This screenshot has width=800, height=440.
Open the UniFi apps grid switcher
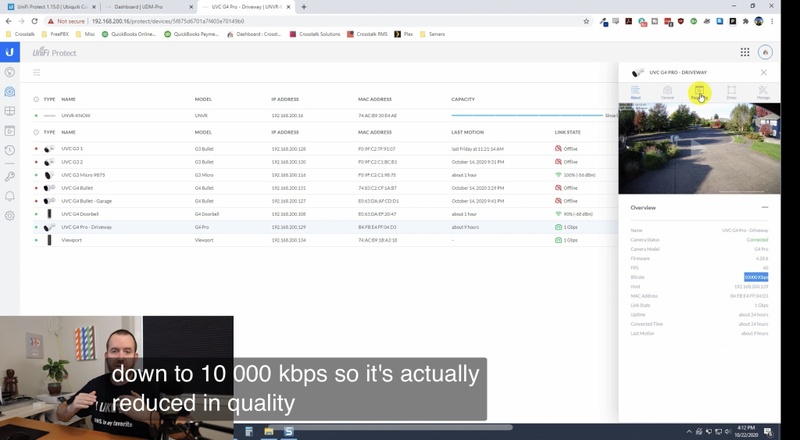point(745,52)
